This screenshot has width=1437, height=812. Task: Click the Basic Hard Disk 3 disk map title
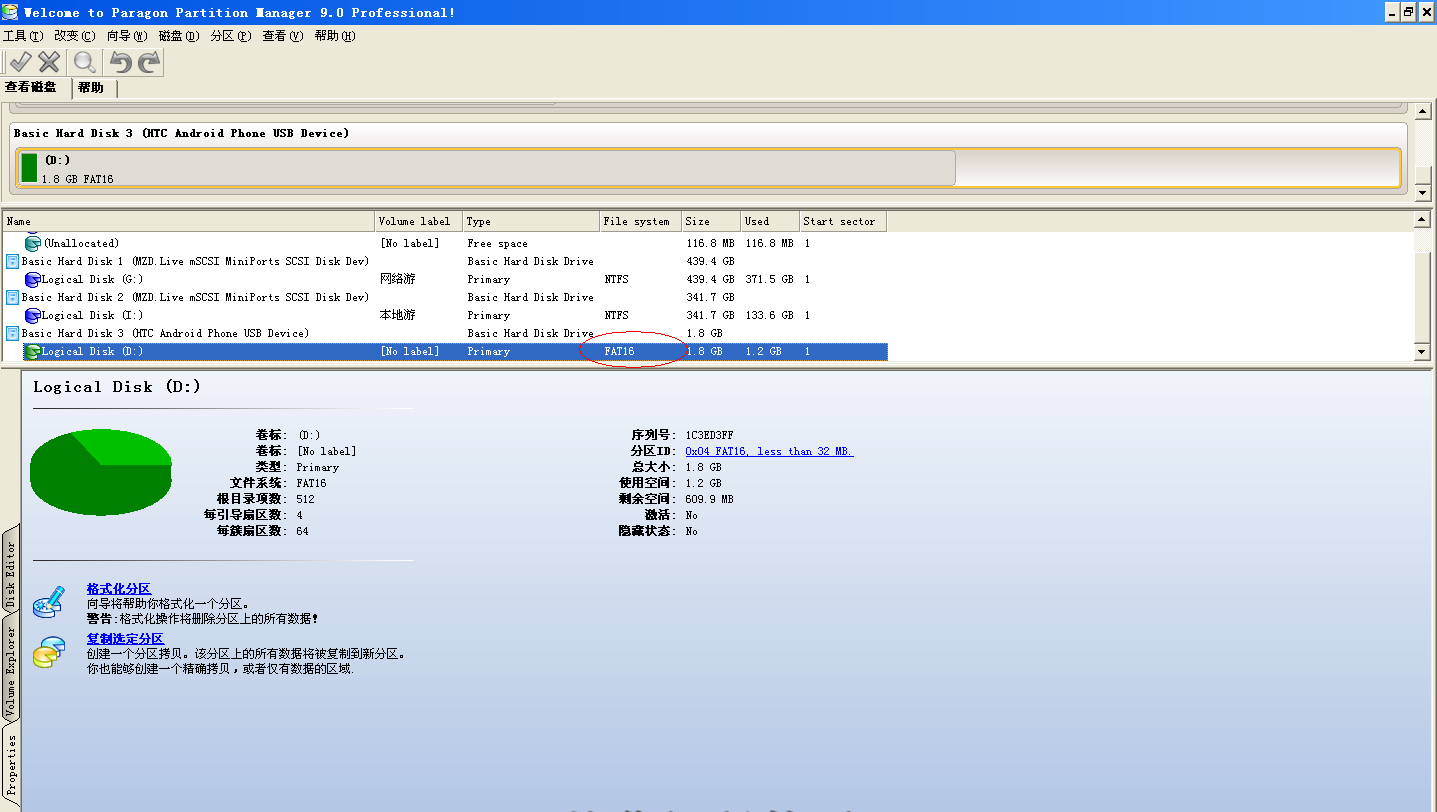pyautogui.click(x=181, y=133)
